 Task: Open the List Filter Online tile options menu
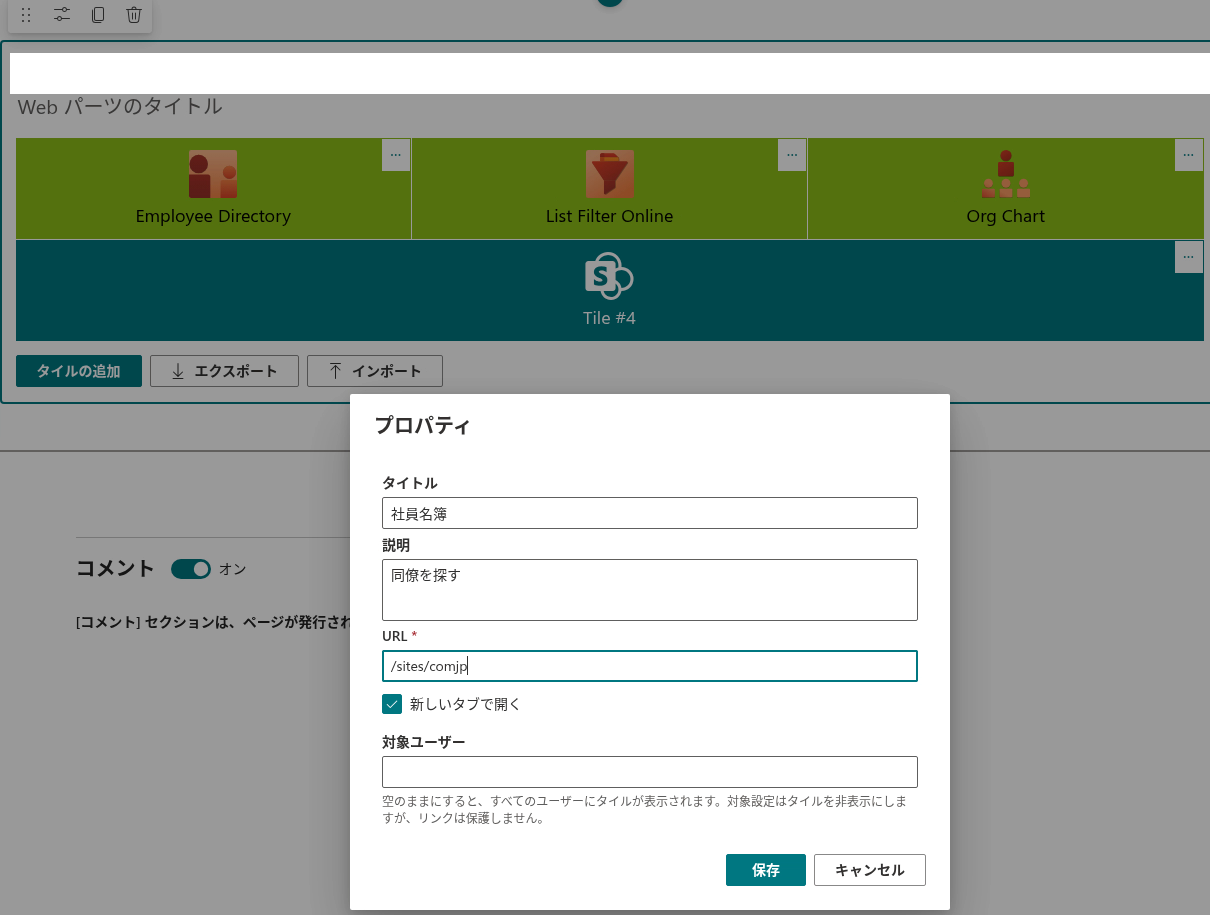[x=792, y=155]
